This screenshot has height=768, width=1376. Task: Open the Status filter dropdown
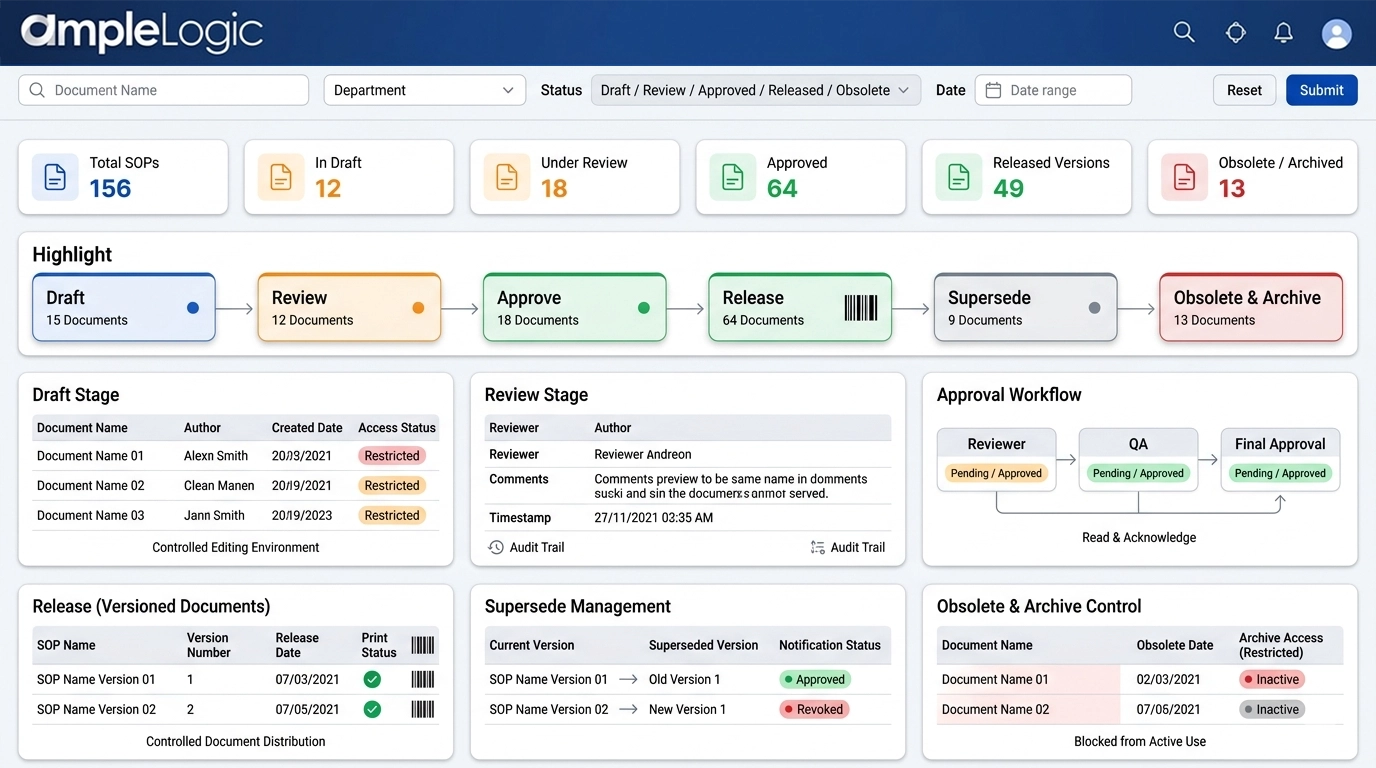point(755,90)
